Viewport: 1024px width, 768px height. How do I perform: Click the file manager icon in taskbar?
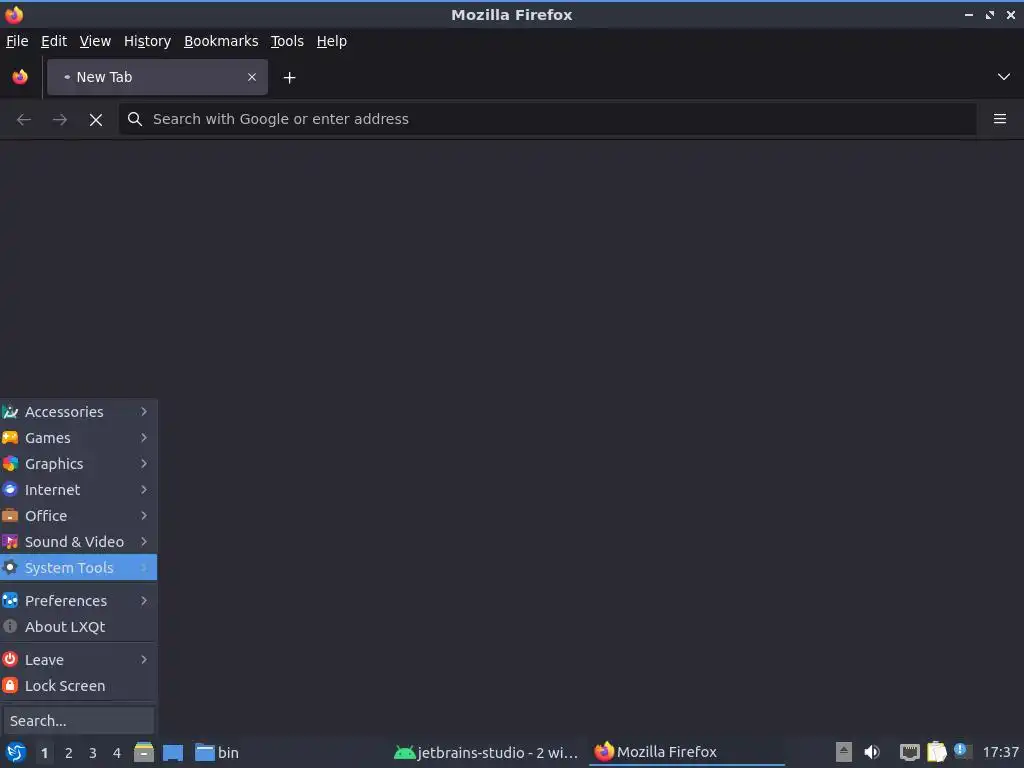tap(144, 752)
